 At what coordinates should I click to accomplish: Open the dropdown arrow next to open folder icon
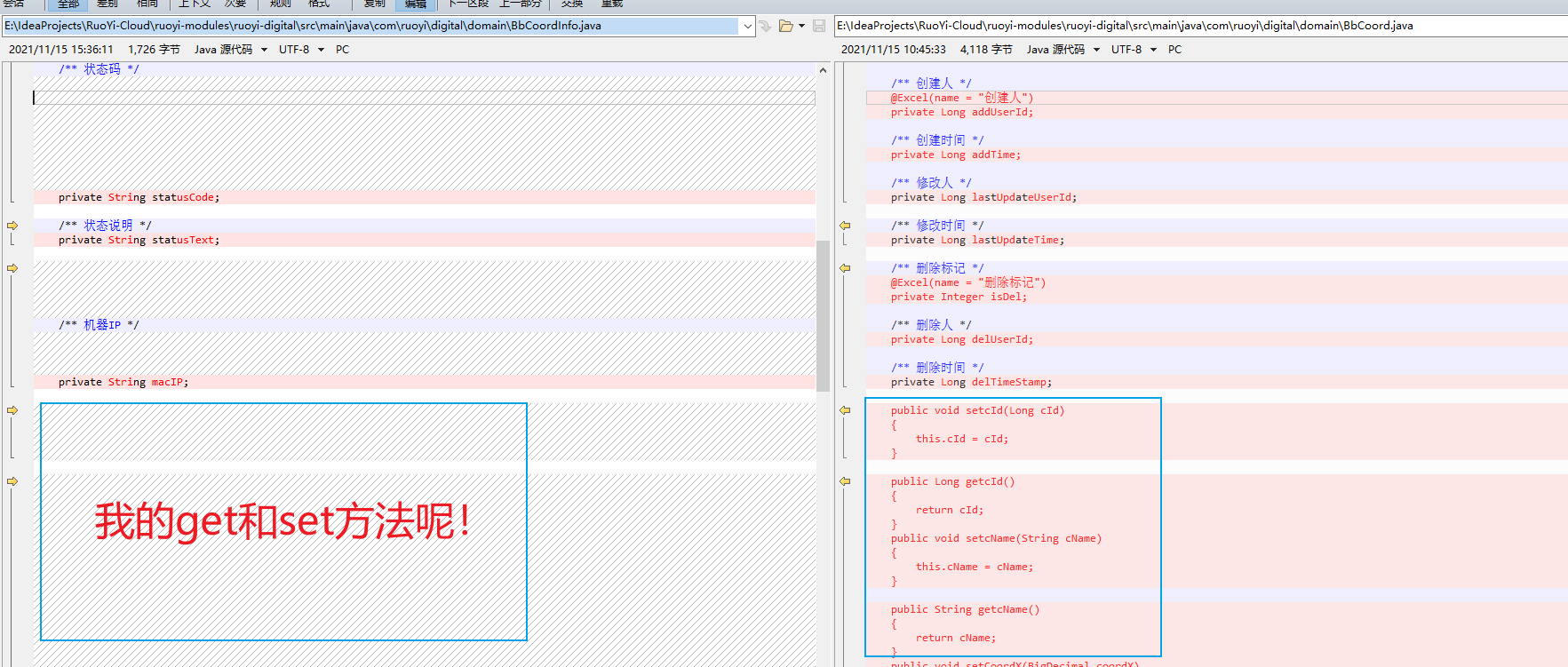[x=801, y=26]
